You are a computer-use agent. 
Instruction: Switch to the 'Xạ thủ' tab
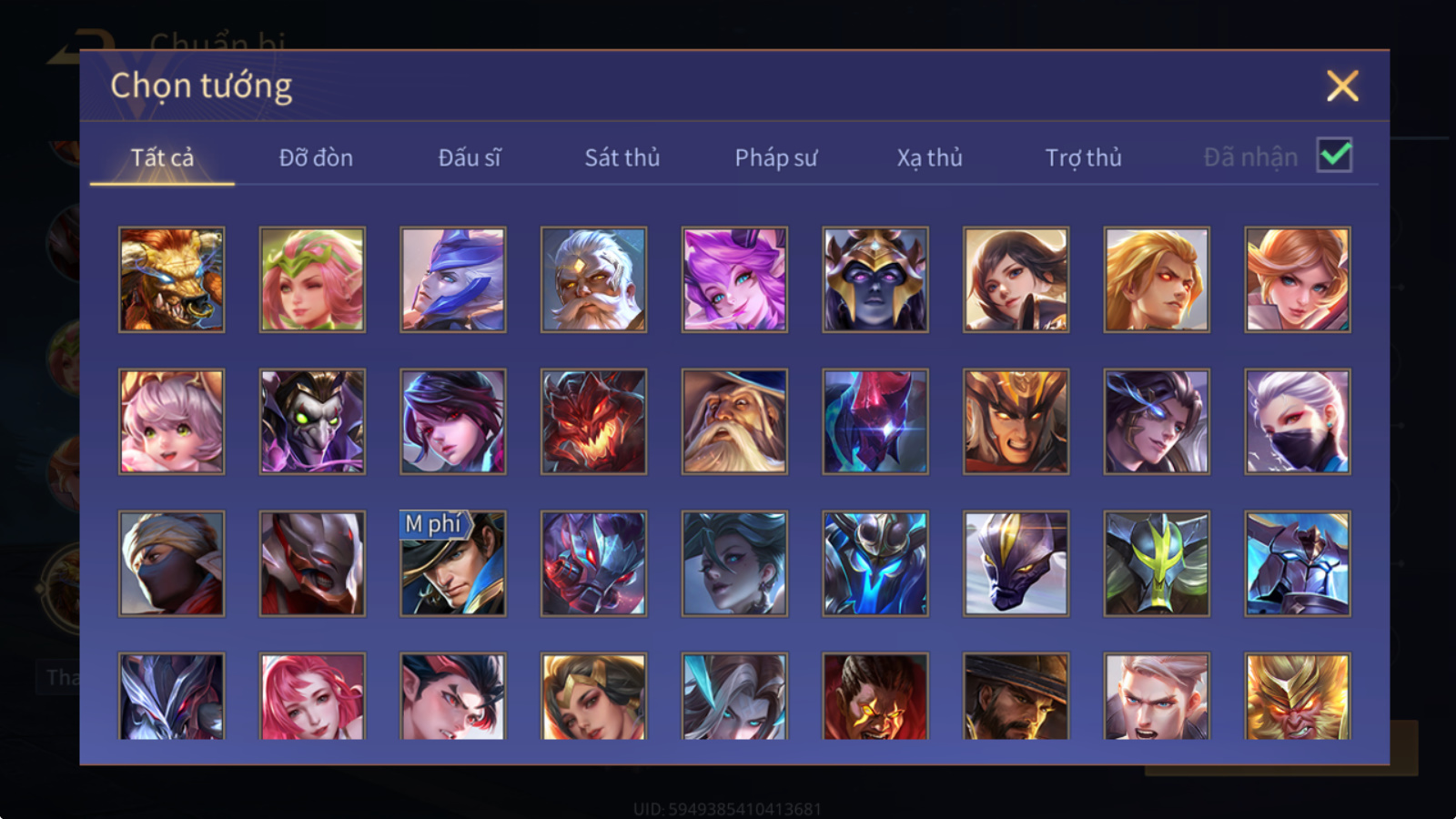click(x=929, y=157)
